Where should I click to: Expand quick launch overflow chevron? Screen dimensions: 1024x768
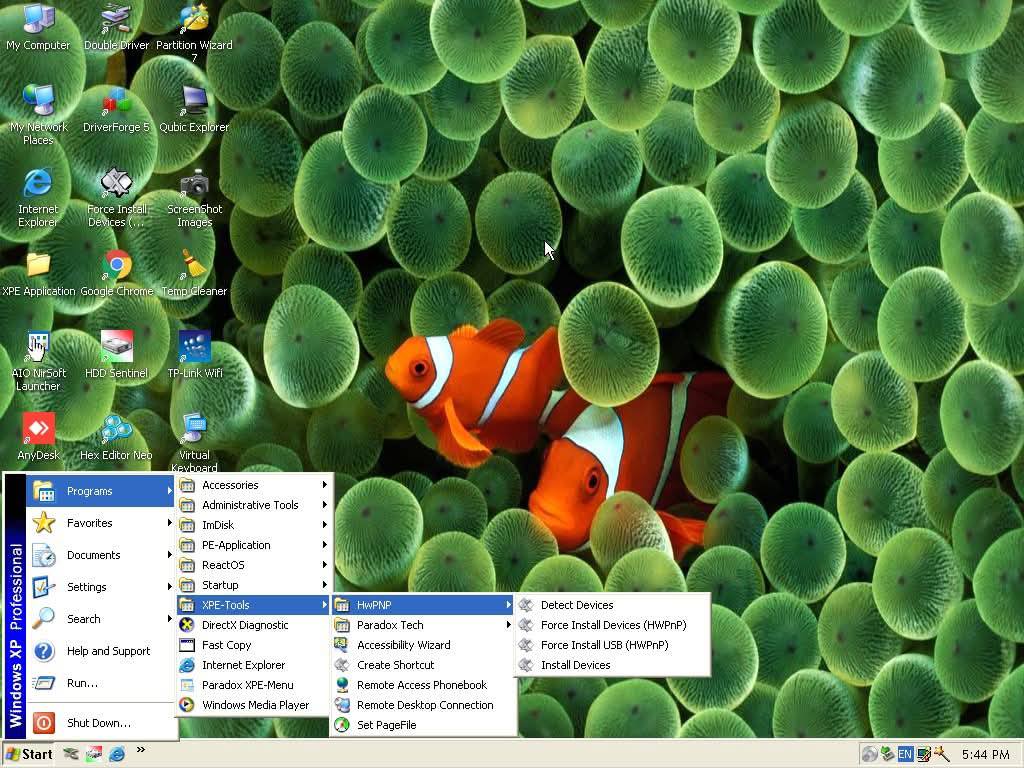(x=140, y=750)
